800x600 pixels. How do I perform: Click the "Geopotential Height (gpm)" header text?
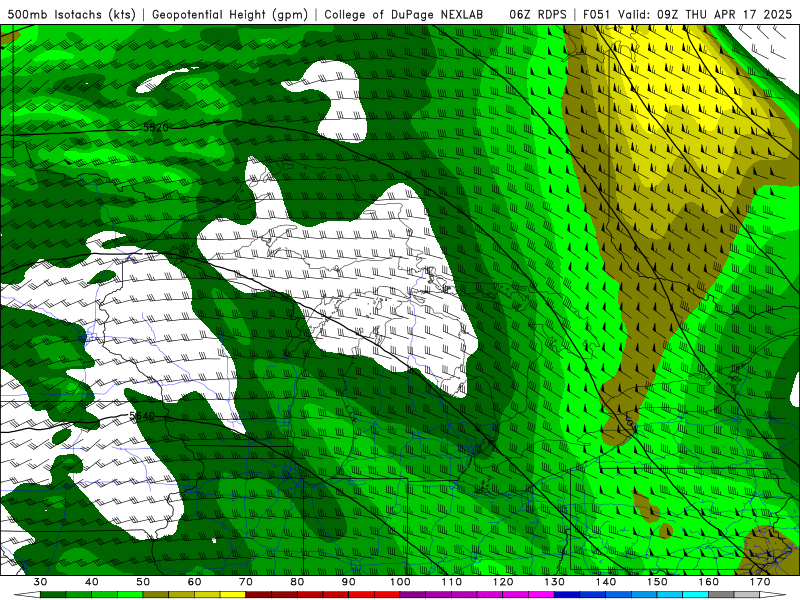click(x=230, y=15)
